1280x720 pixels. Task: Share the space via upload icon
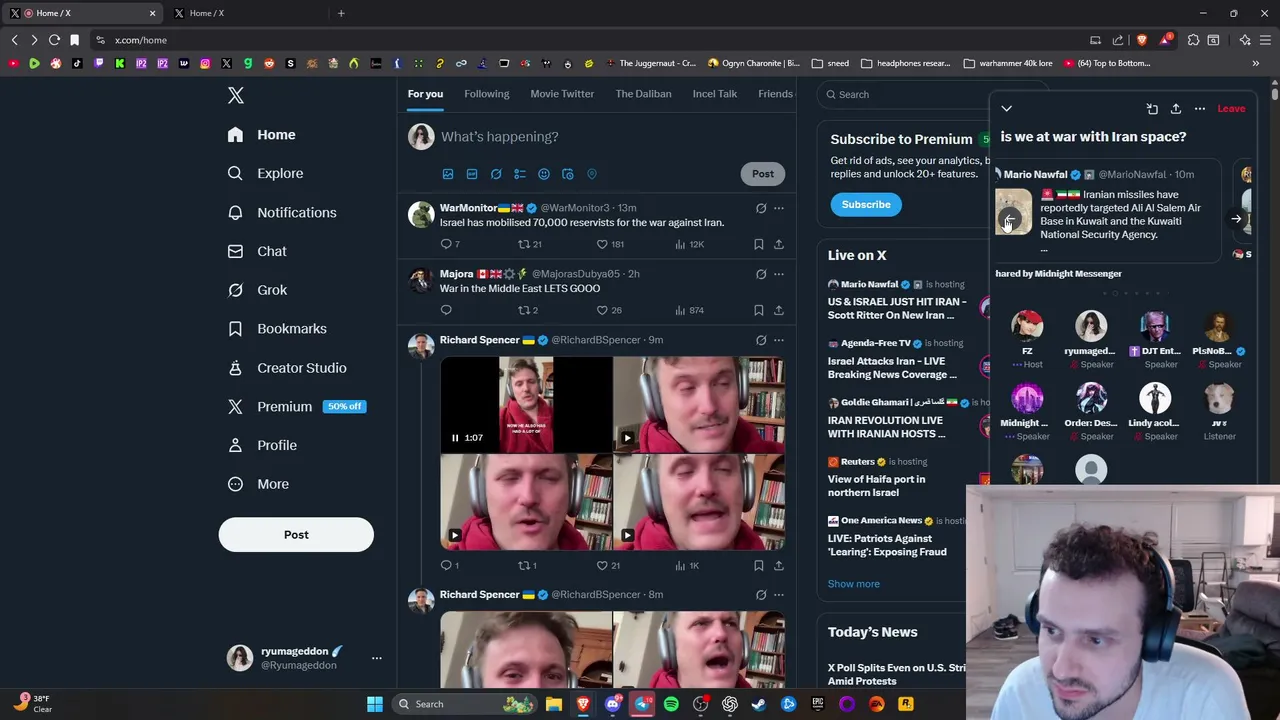point(1176,108)
